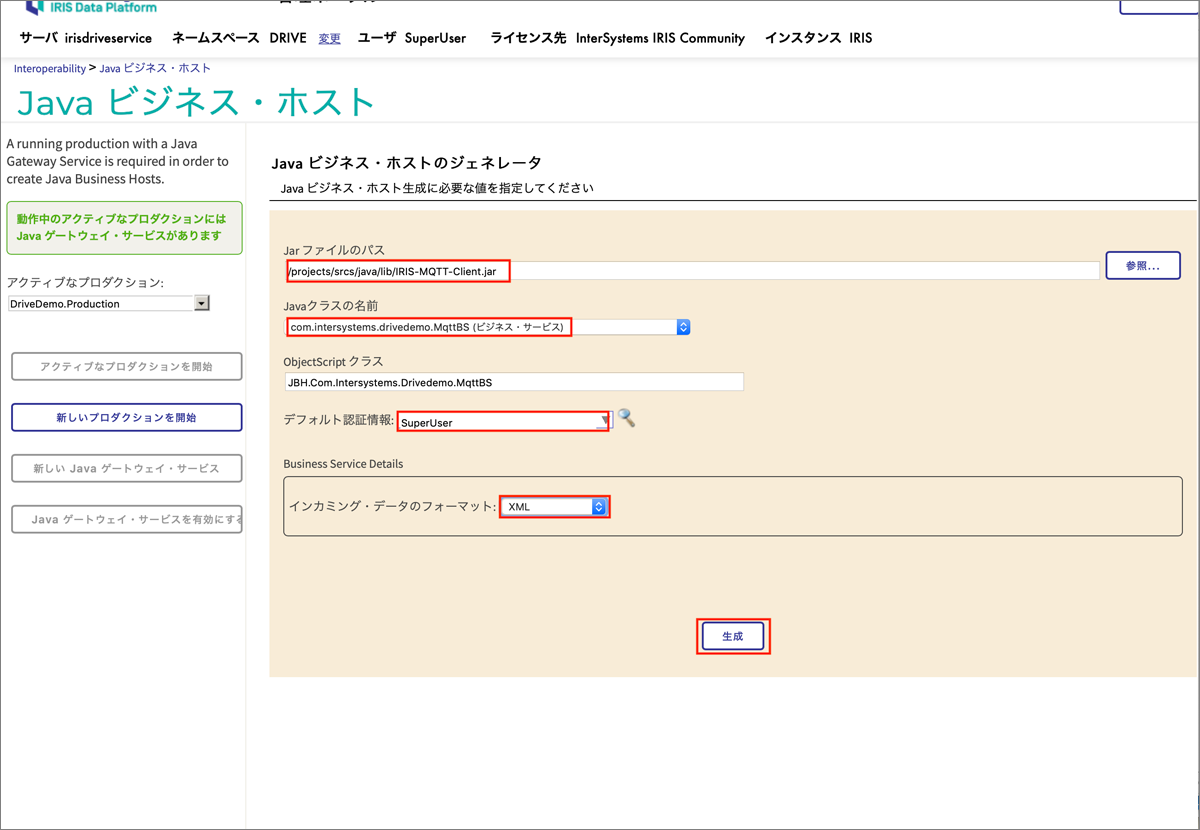Click the magnifier icon beside default credentials

coord(626,418)
